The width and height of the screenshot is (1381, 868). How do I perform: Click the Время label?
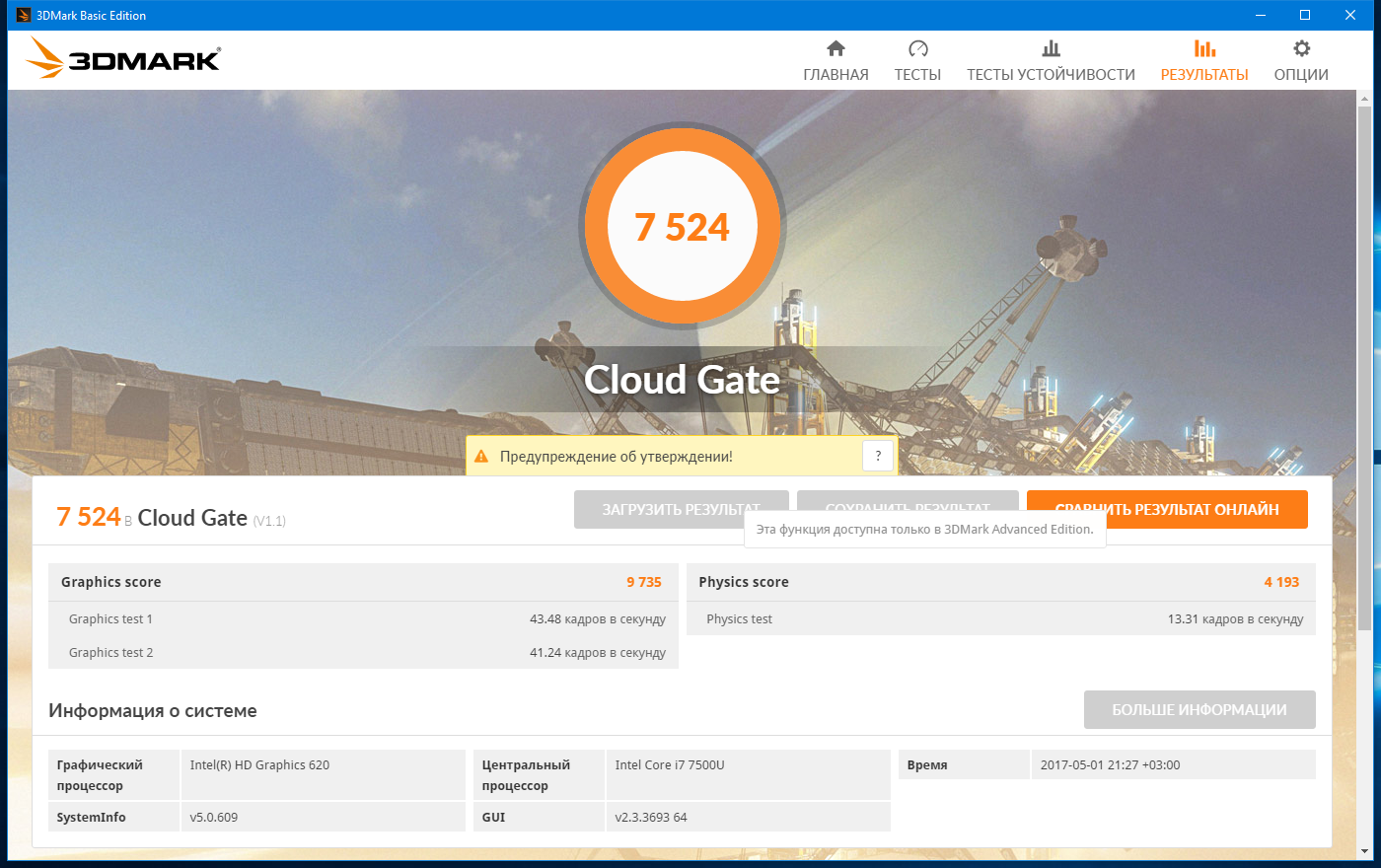click(927, 765)
